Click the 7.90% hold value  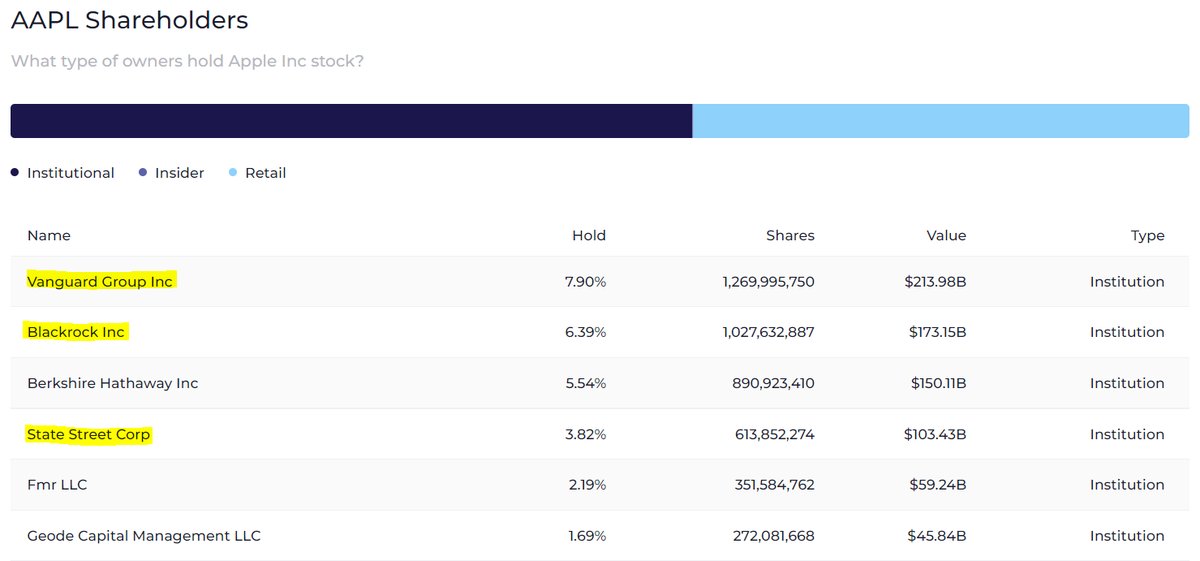point(585,282)
